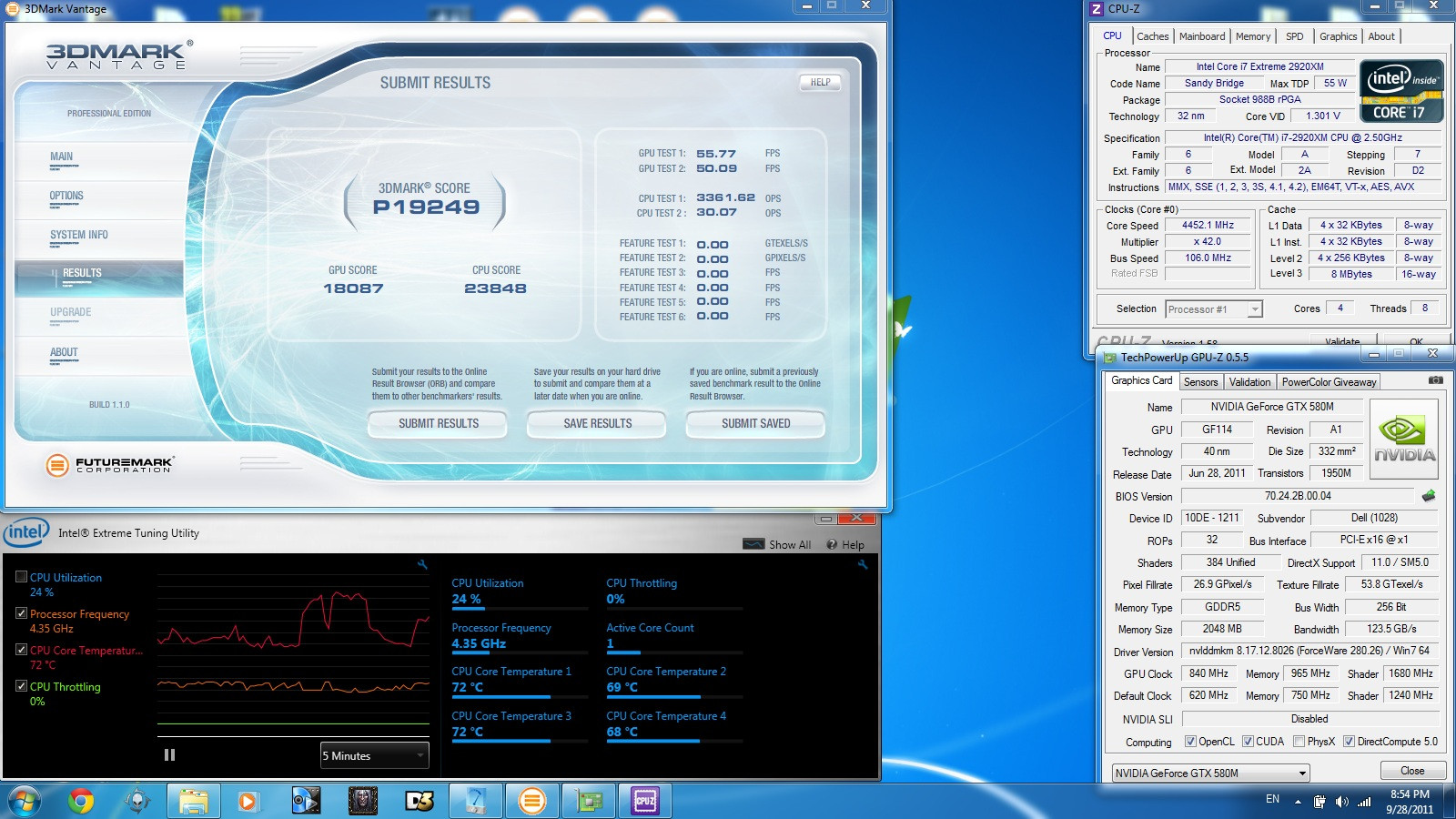This screenshot has width=1456, height=819.
Task: Switch to Sensors tab in GPU-Z
Action: [x=1200, y=382]
